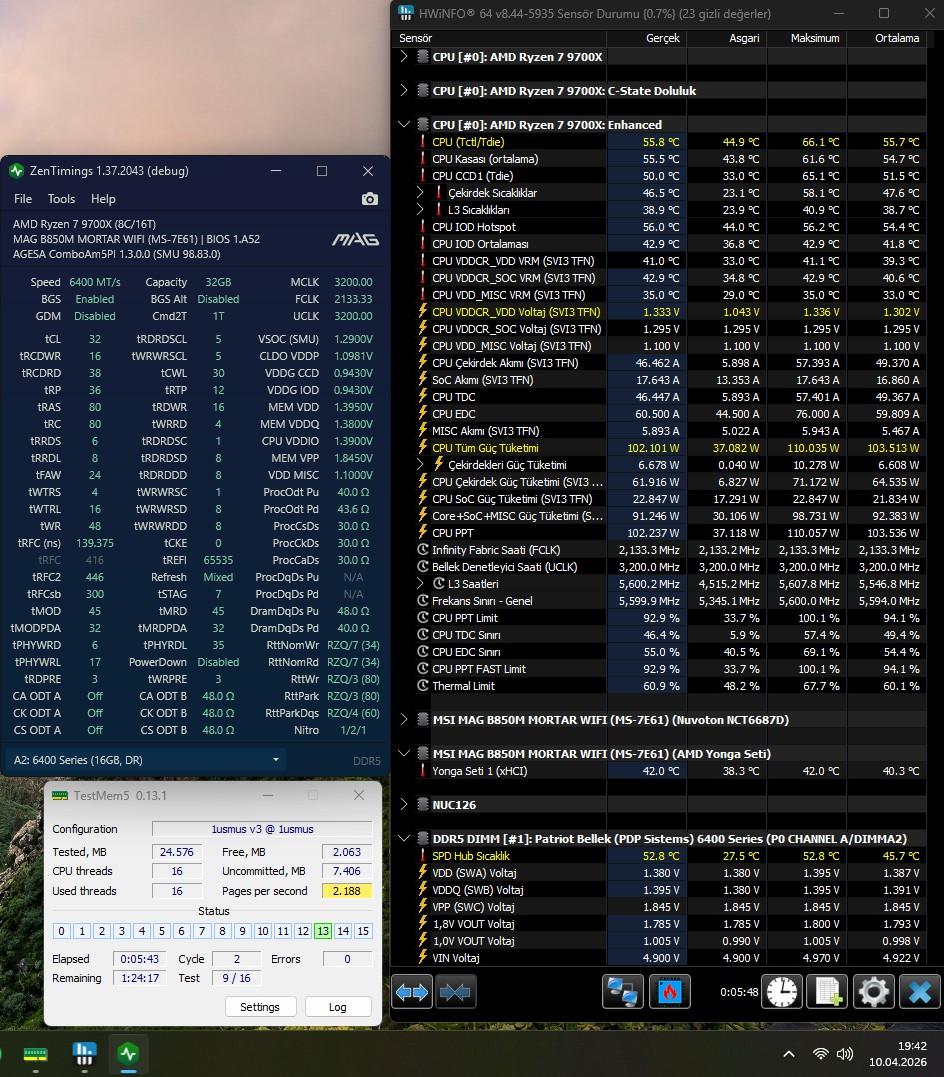Viewport: 944px width, 1077px height.
Task: Open A2: 6400 Series DIMM dropdown
Action: (x=145, y=760)
